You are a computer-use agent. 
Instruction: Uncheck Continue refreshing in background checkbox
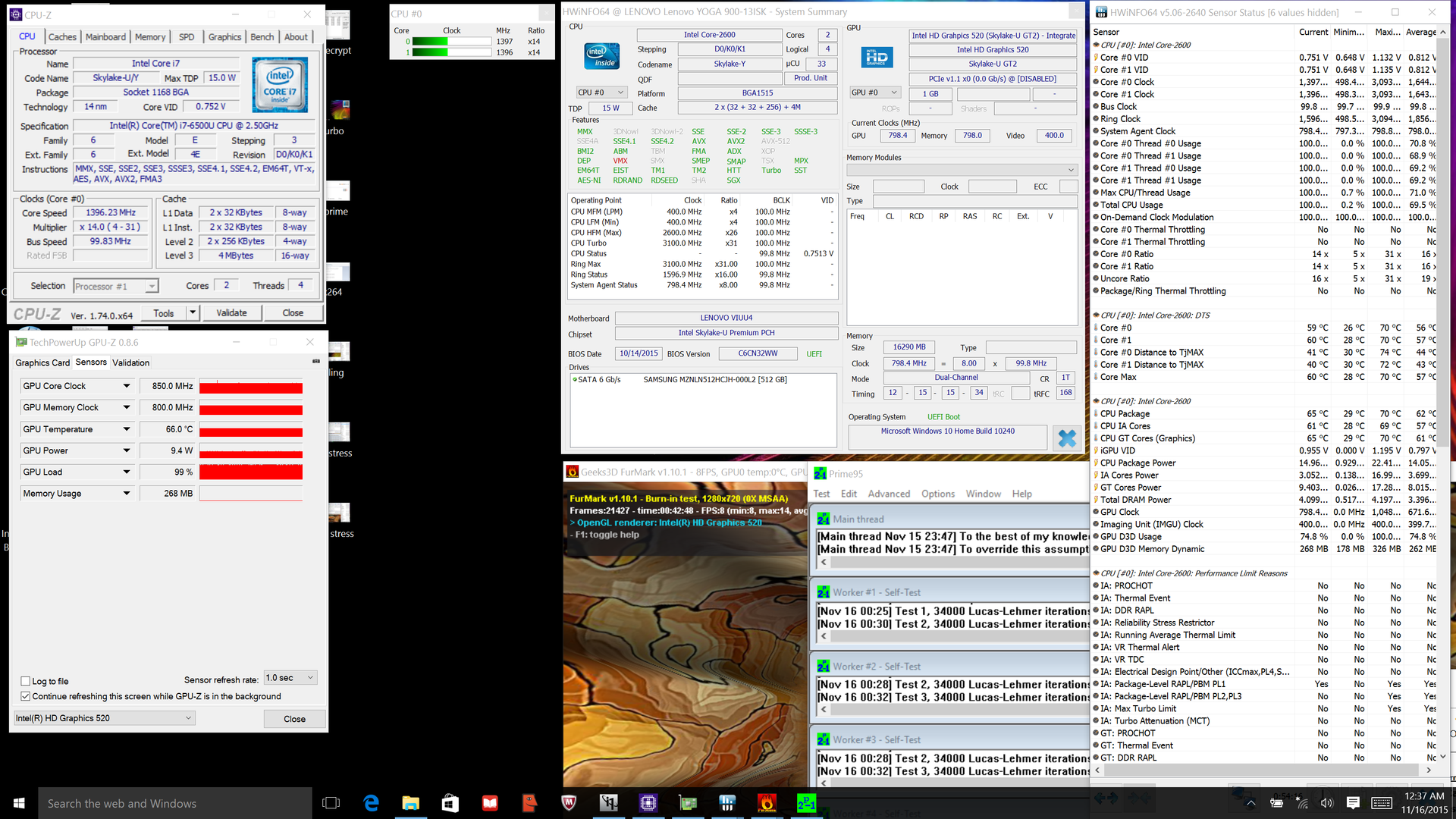click(26, 696)
